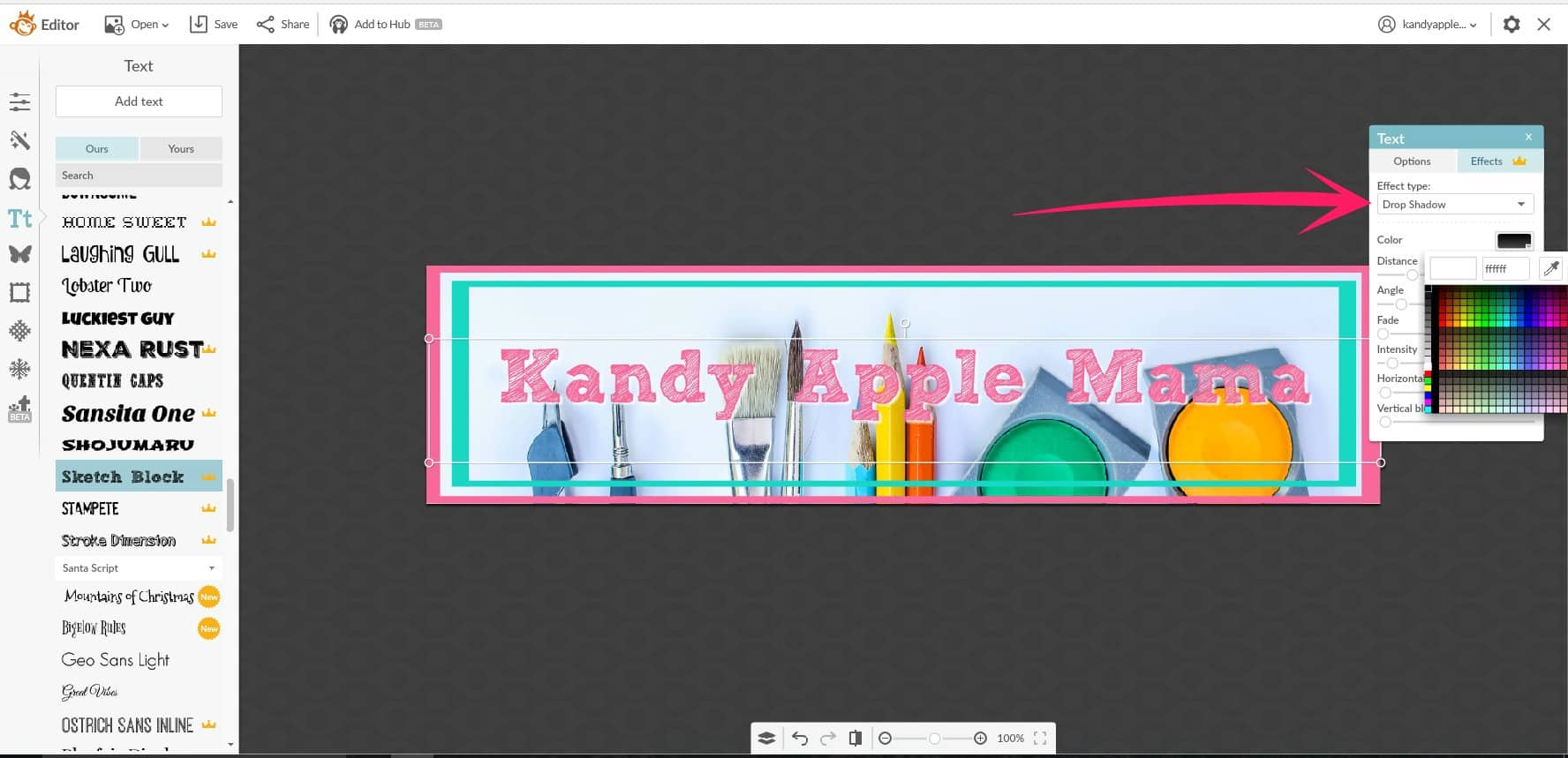
Task: Select the Text Tt tab
Action: click(19, 218)
